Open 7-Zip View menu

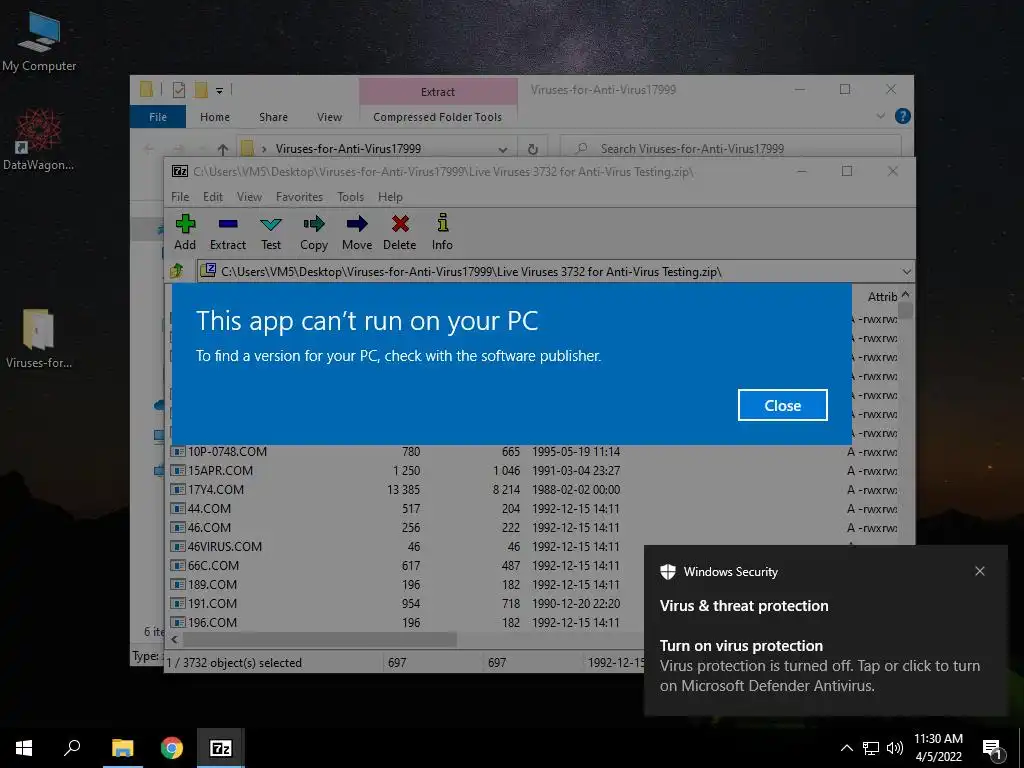click(x=249, y=197)
